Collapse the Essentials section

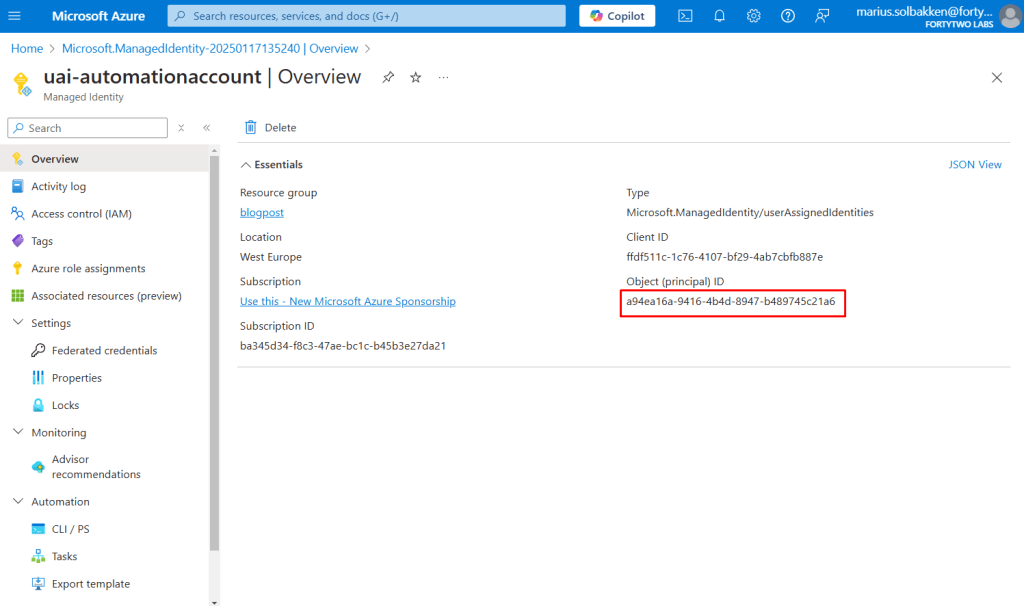coord(246,165)
